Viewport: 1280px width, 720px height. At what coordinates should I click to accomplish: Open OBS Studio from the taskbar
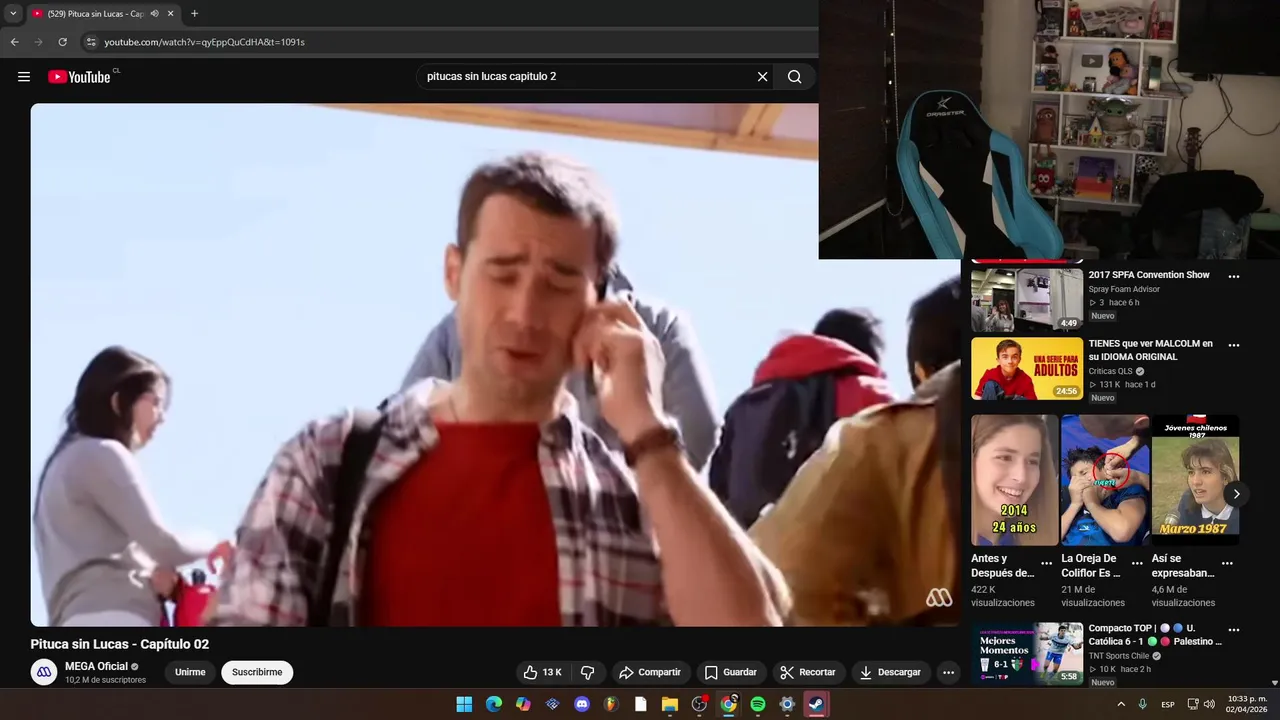click(x=699, y=704)
